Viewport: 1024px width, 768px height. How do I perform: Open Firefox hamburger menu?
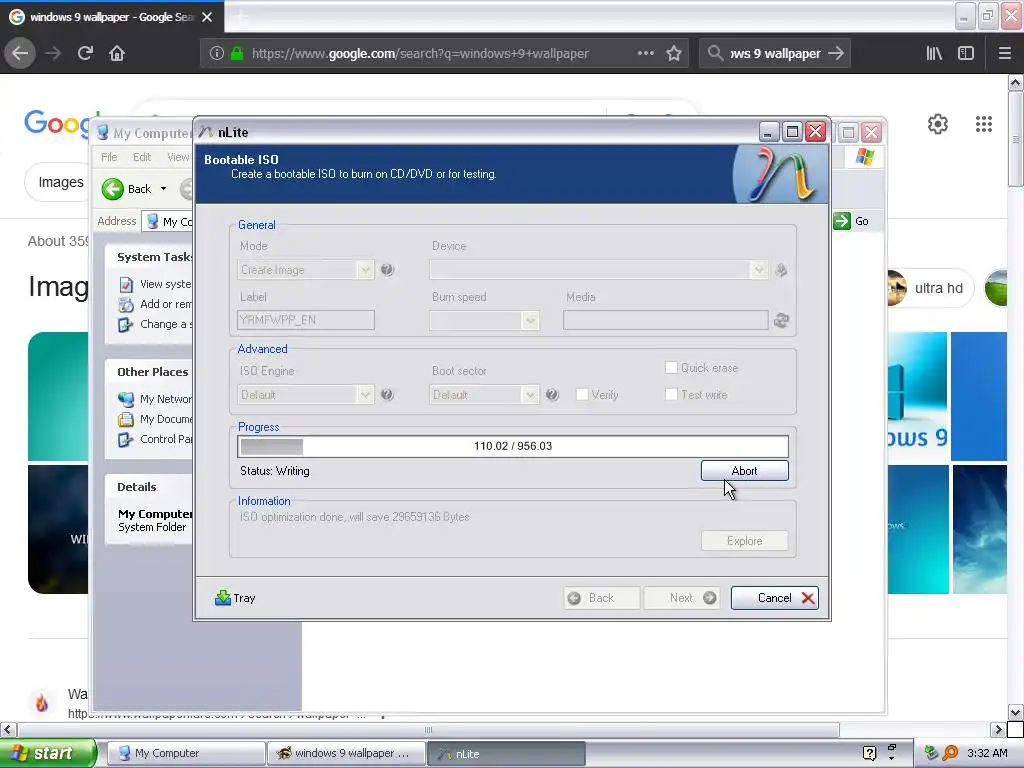point(1004,53)
